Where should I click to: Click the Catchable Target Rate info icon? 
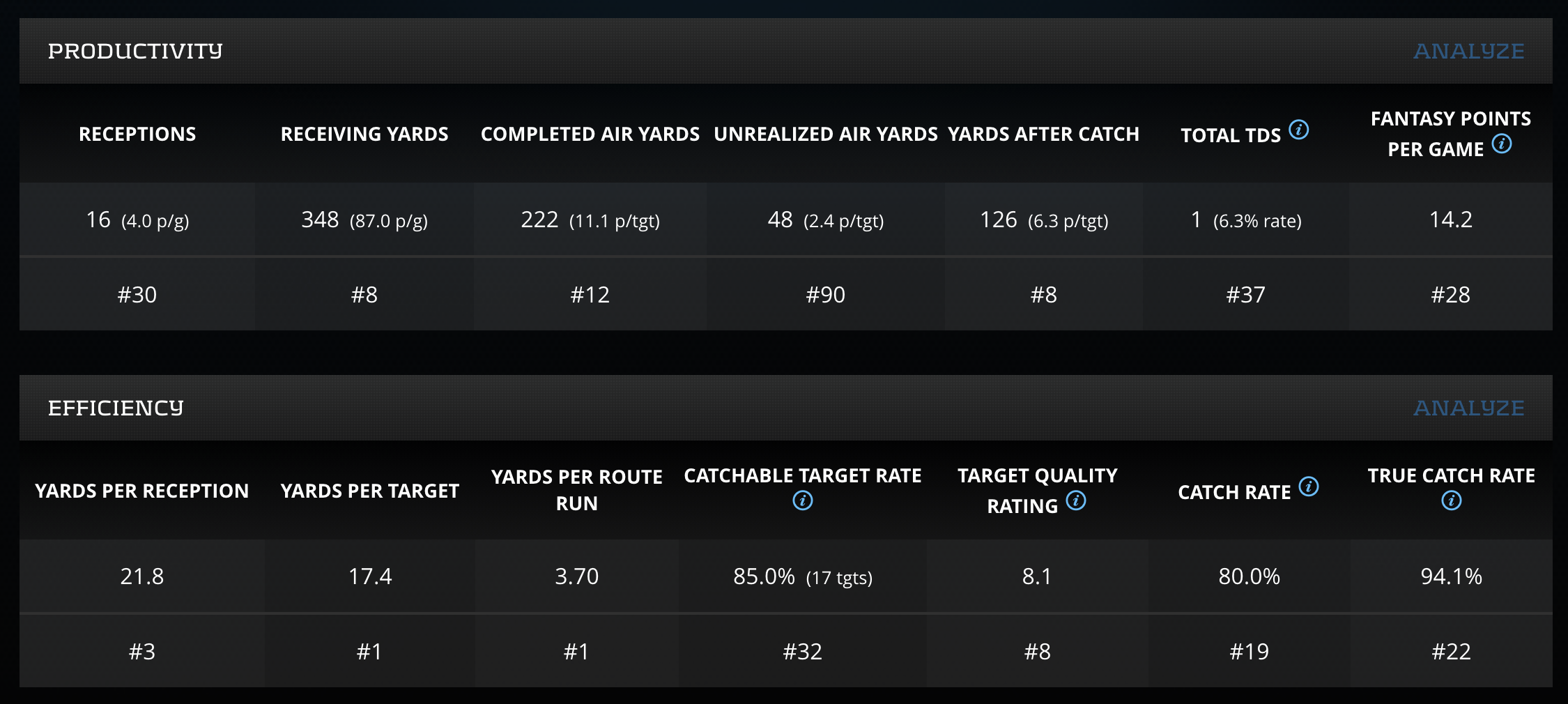click(x=803, y=500)
